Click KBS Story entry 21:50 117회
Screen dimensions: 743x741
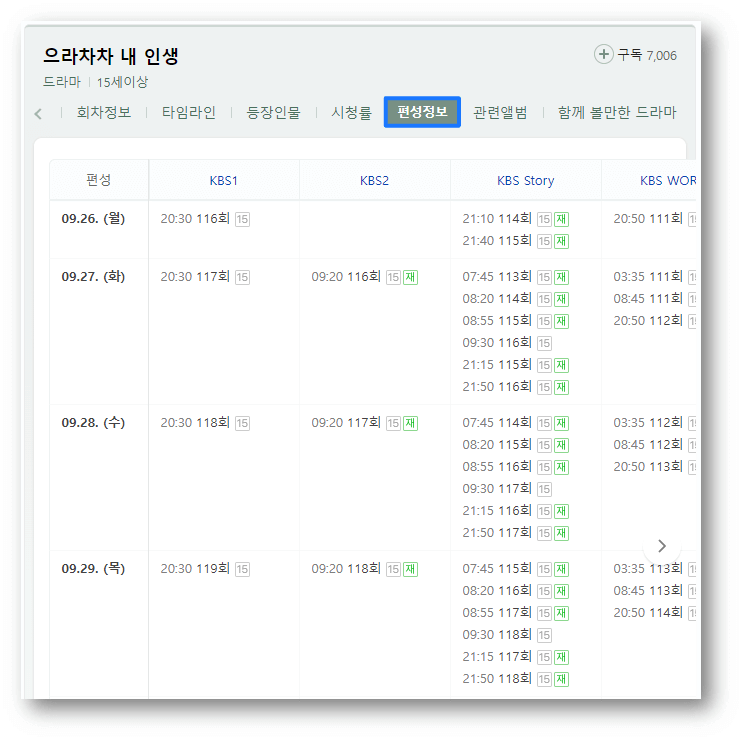pyautogui.click(x=497, y=533)
